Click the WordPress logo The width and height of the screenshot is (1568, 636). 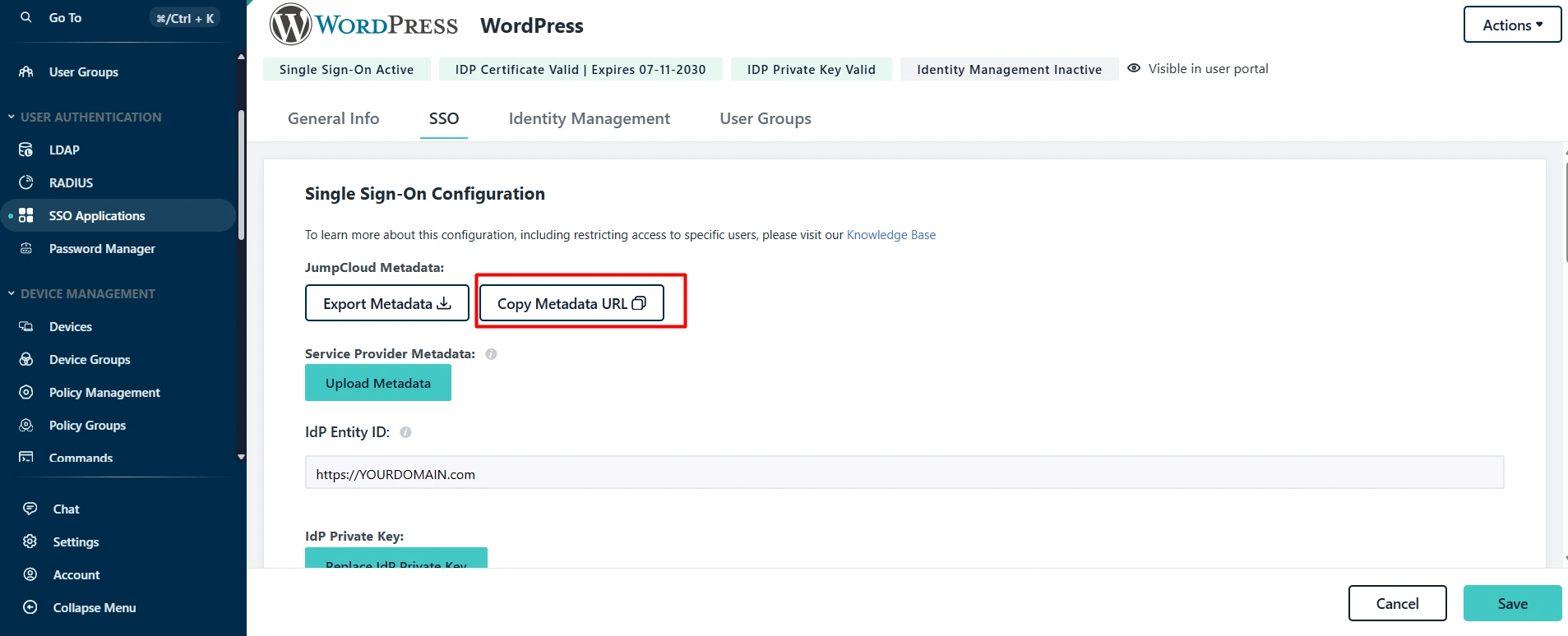(x=363, y=25)
